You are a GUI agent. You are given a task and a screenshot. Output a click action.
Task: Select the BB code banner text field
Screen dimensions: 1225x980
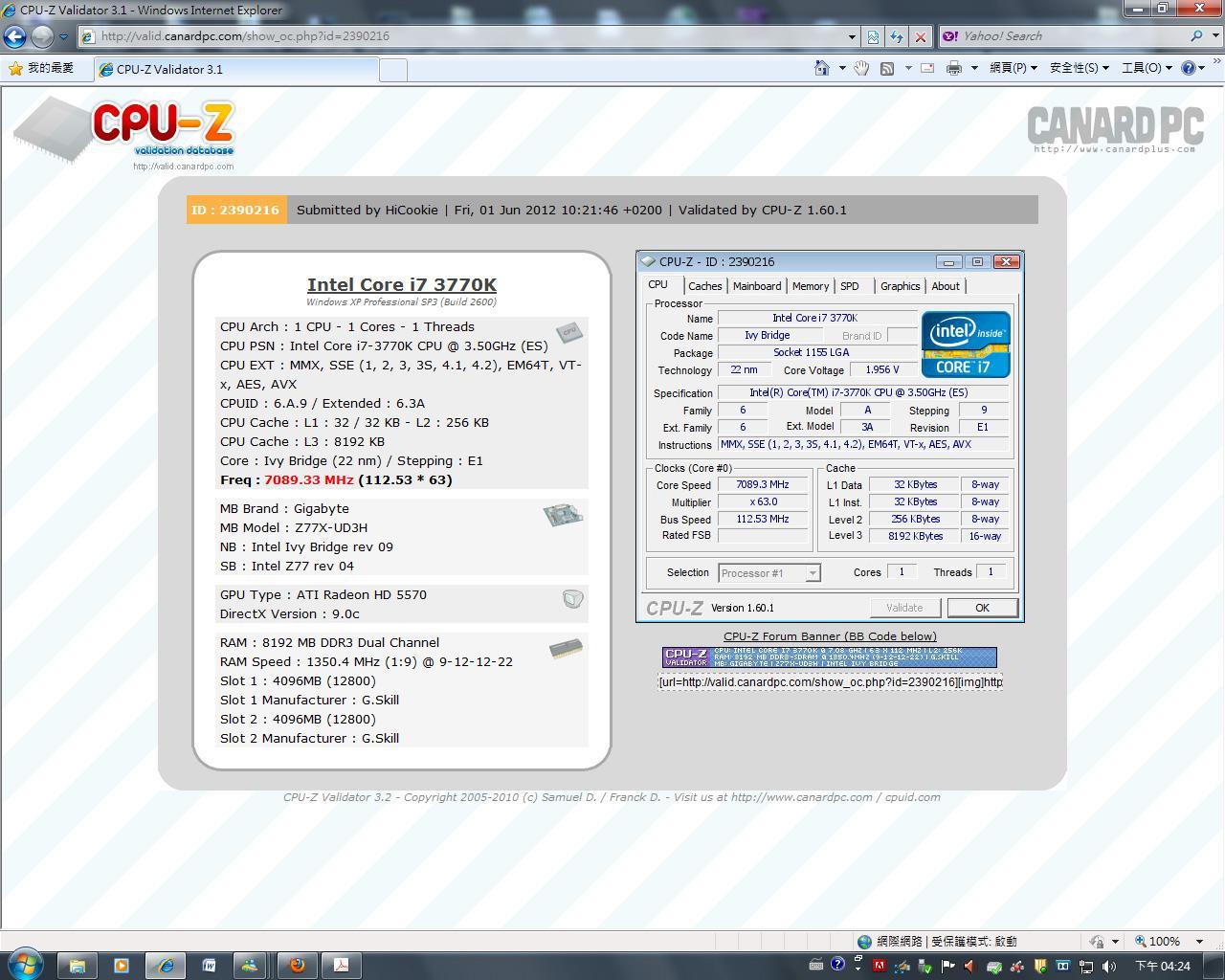pos(830,681)
